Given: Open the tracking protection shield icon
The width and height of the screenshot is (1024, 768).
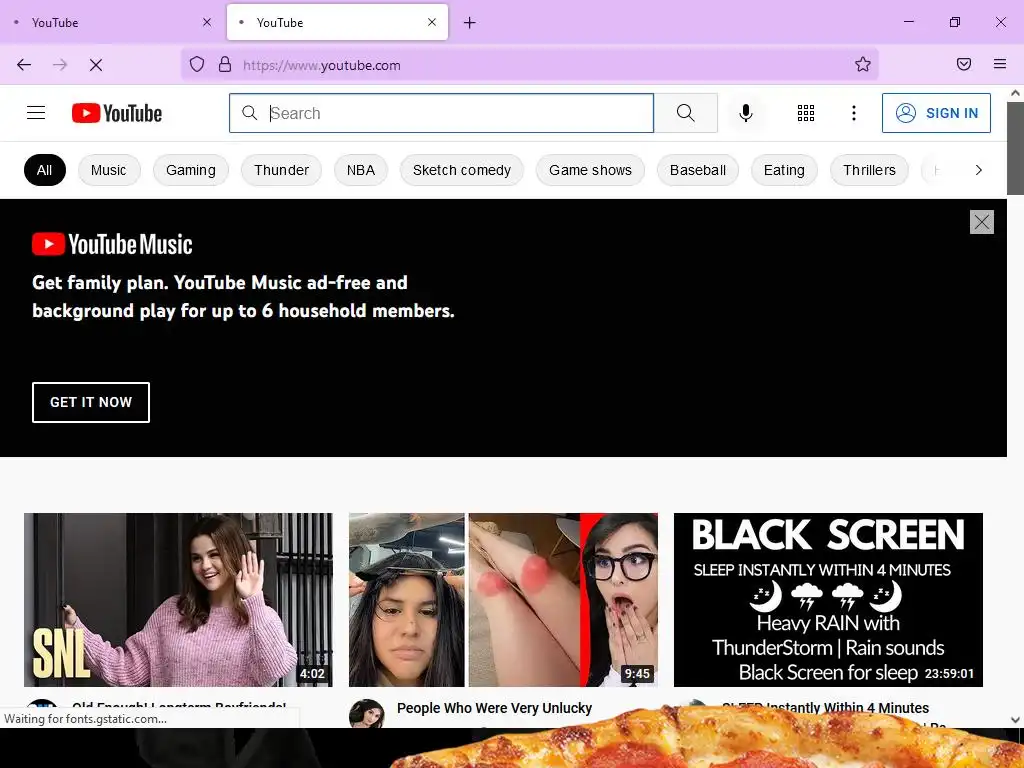Looking at the screenshot, I should [x=197, y=64].
